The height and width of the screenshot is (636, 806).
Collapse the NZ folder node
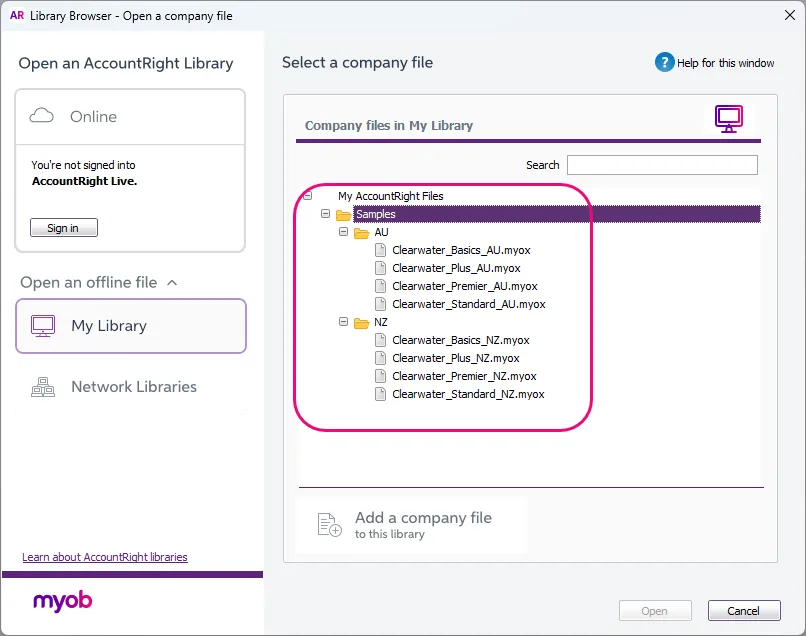pyautogui.click(x=343, y=322)
